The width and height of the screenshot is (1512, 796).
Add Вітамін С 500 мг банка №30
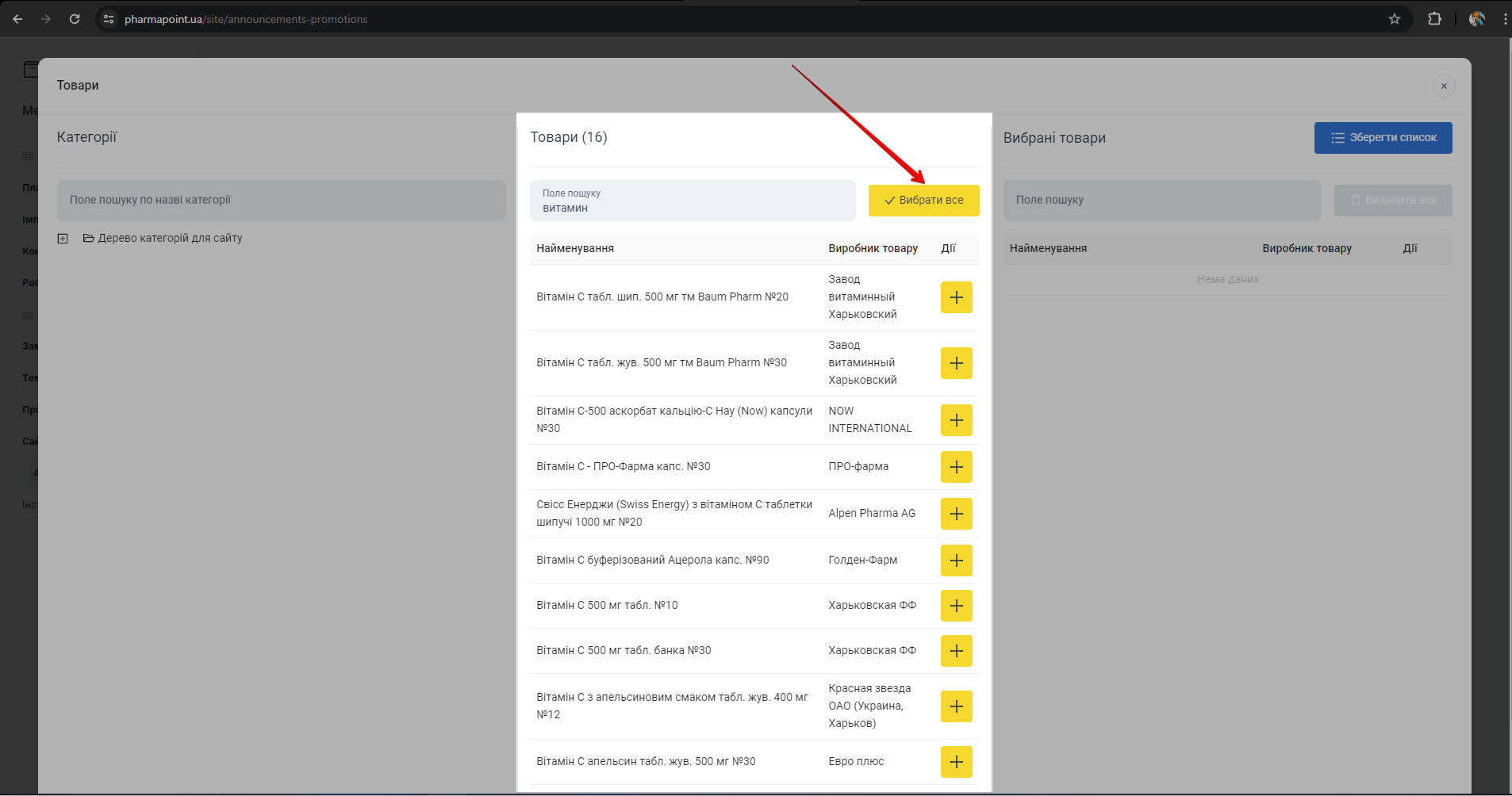(x=956, y=651)
